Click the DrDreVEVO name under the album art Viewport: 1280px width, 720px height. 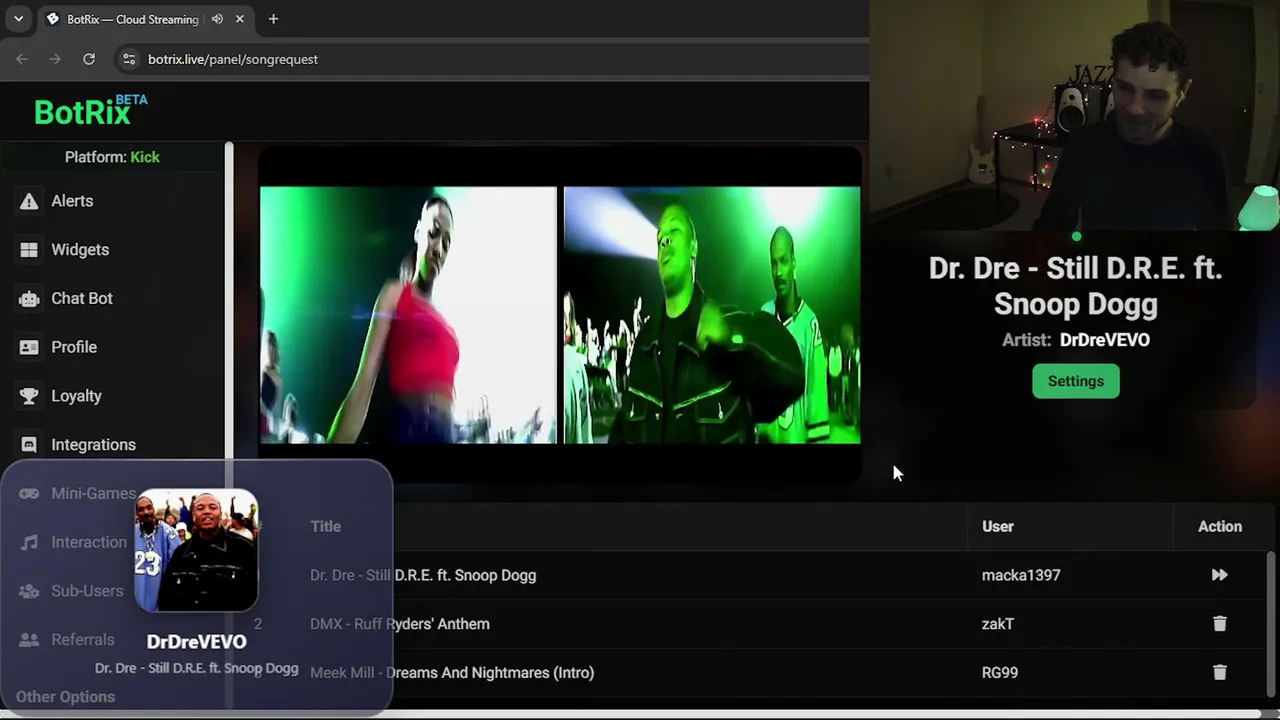tap(196, 642)
